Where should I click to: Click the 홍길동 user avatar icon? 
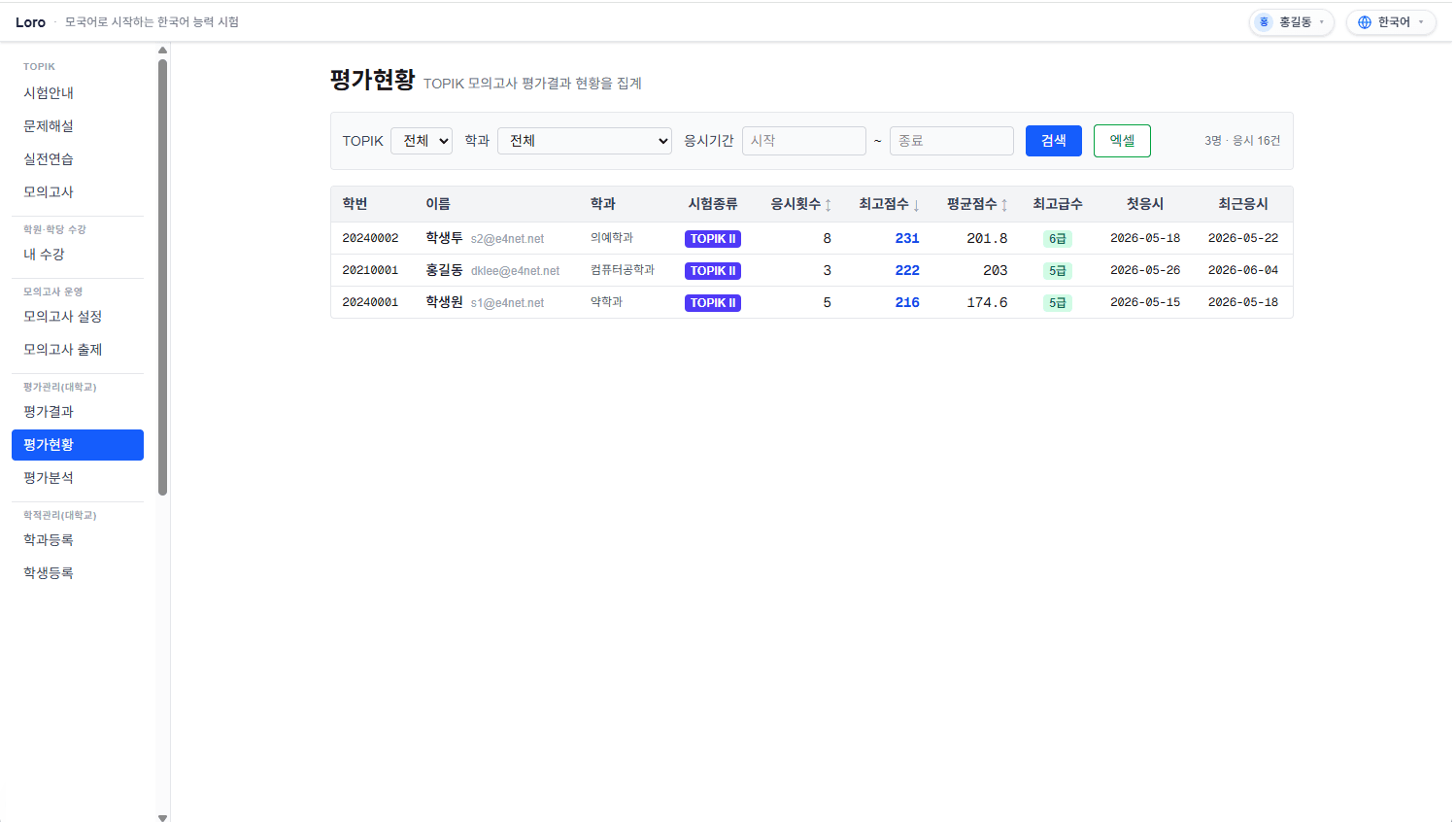[x=1264, y=22]
